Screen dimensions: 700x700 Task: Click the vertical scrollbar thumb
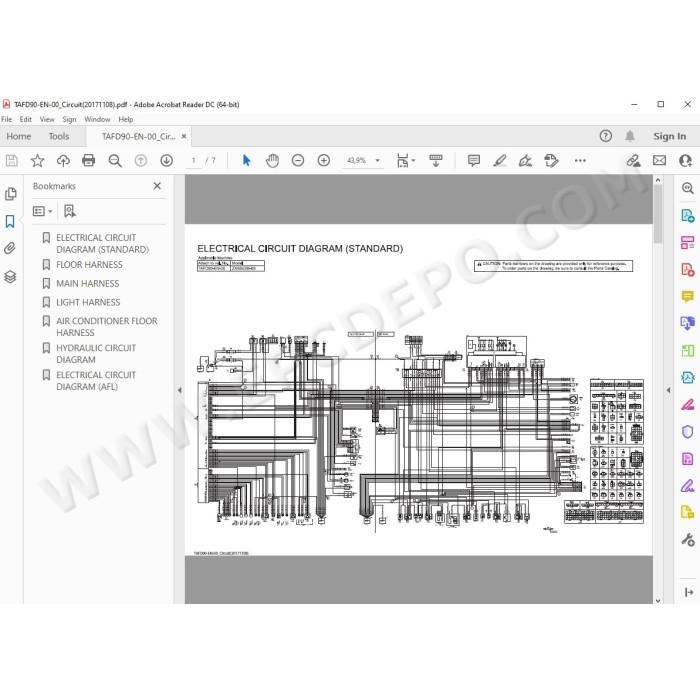(658, 214)
